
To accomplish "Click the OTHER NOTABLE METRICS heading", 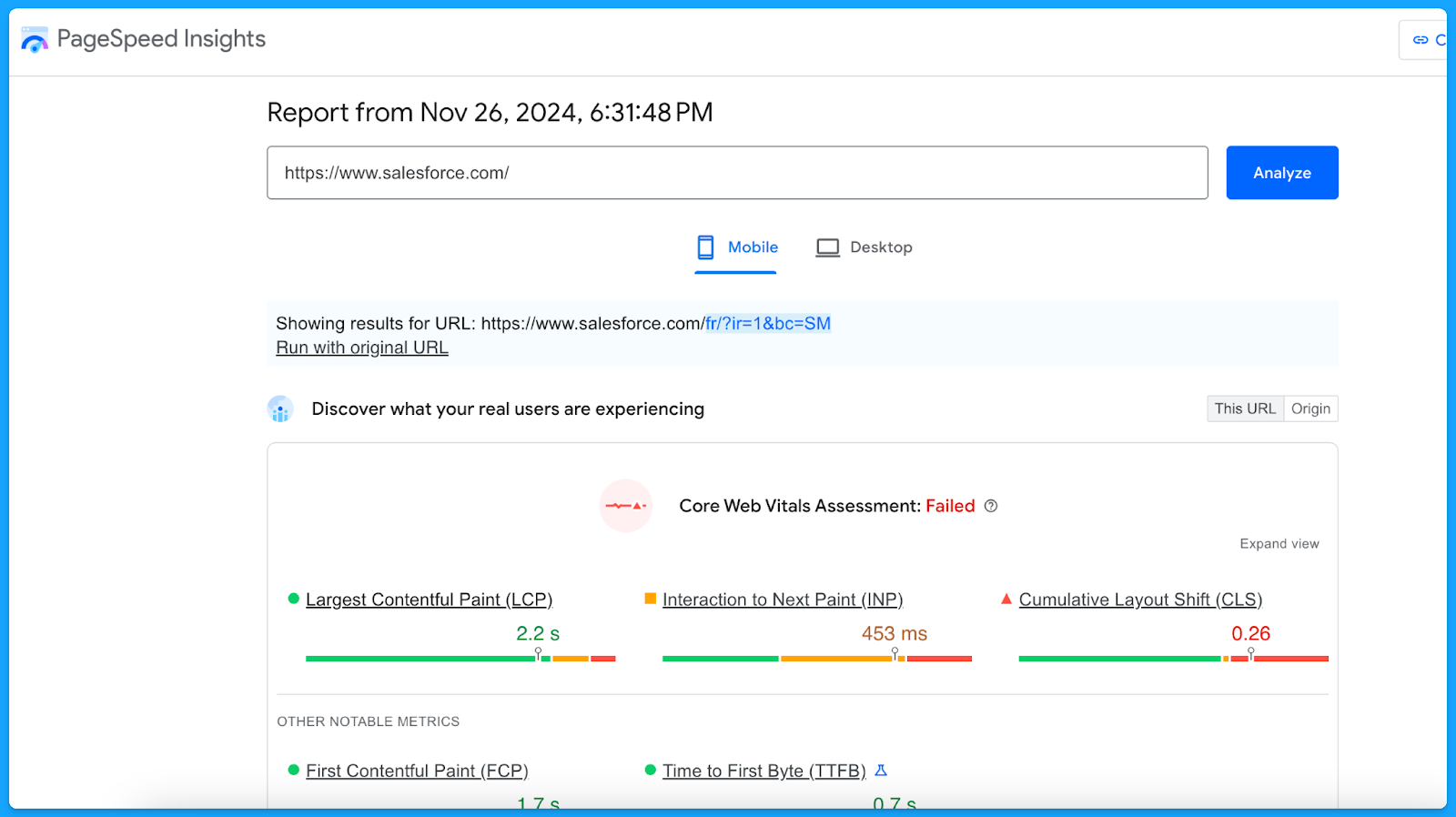I will (369, 721).
